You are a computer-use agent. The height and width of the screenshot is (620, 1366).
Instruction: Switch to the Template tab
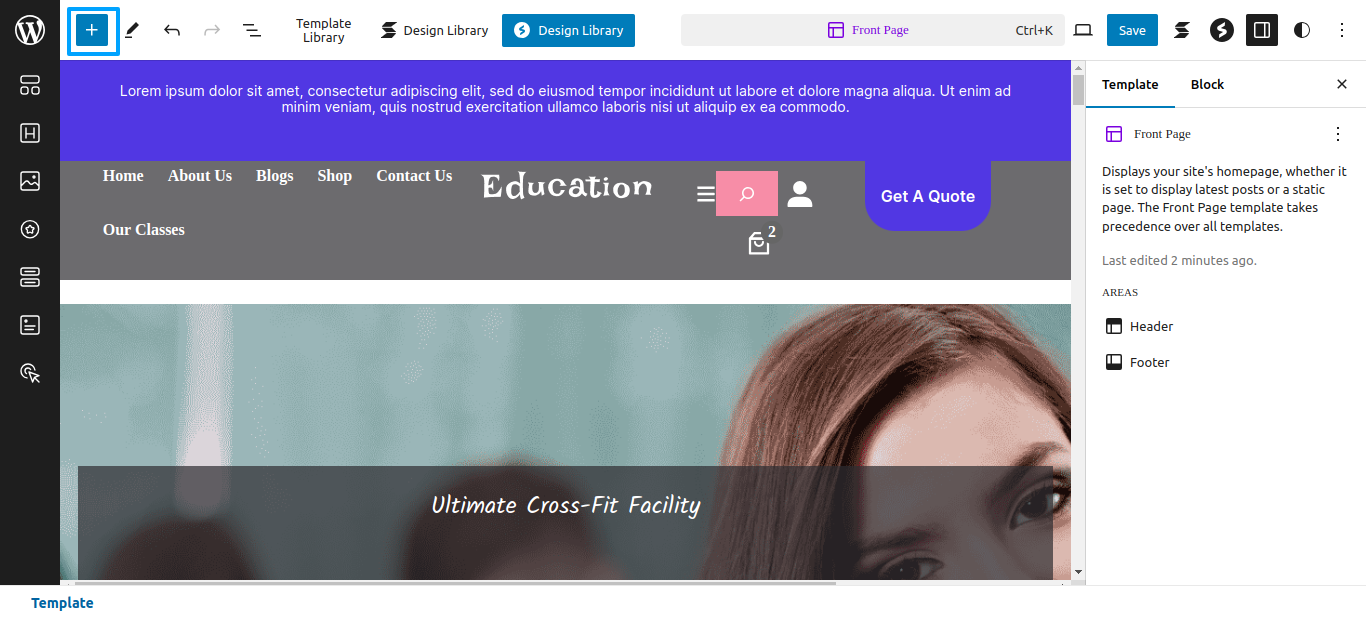click(1130, 84)
